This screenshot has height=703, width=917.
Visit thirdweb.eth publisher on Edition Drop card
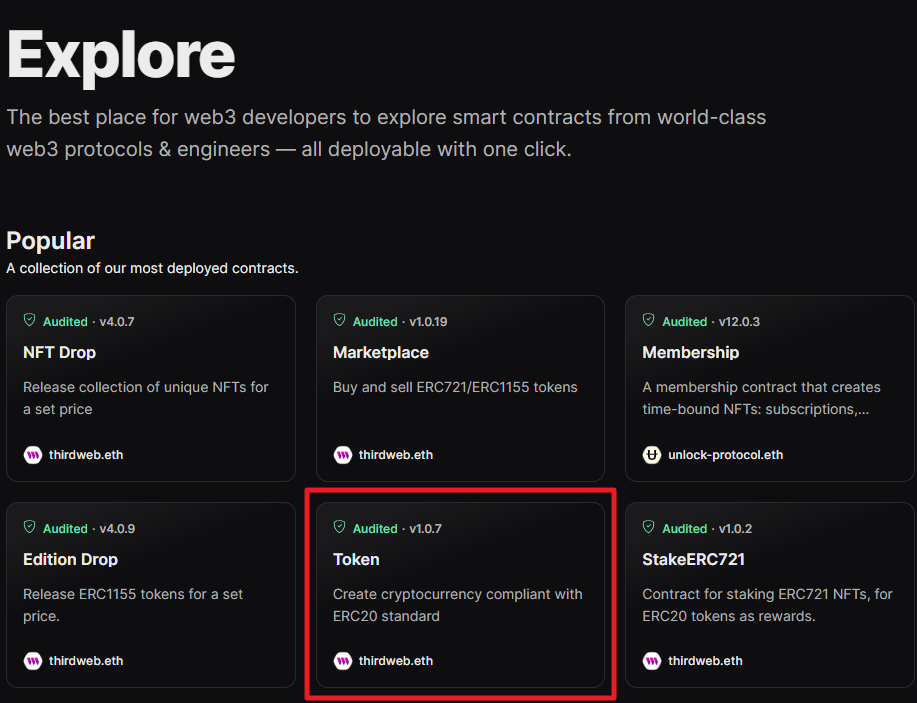coord(86,661)
